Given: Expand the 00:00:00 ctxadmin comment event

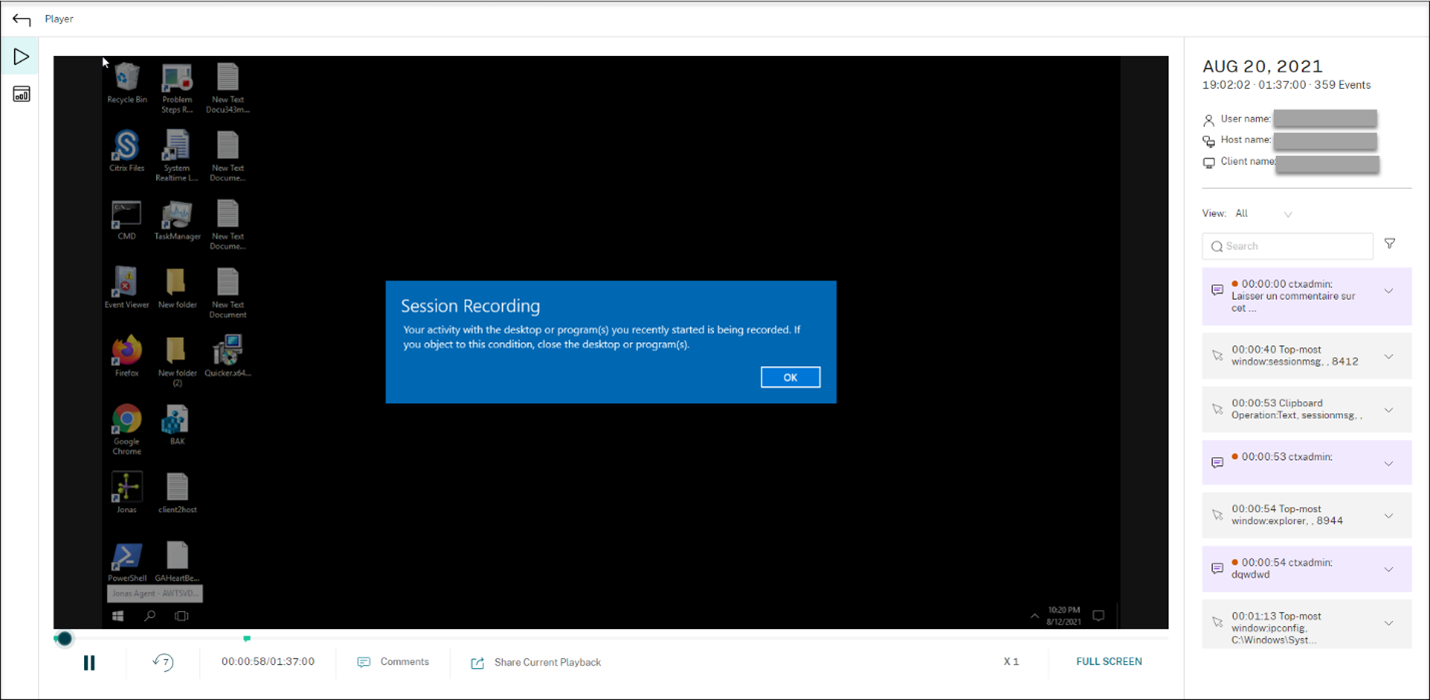Looking at the screenshot, I should click(1388, 291).
